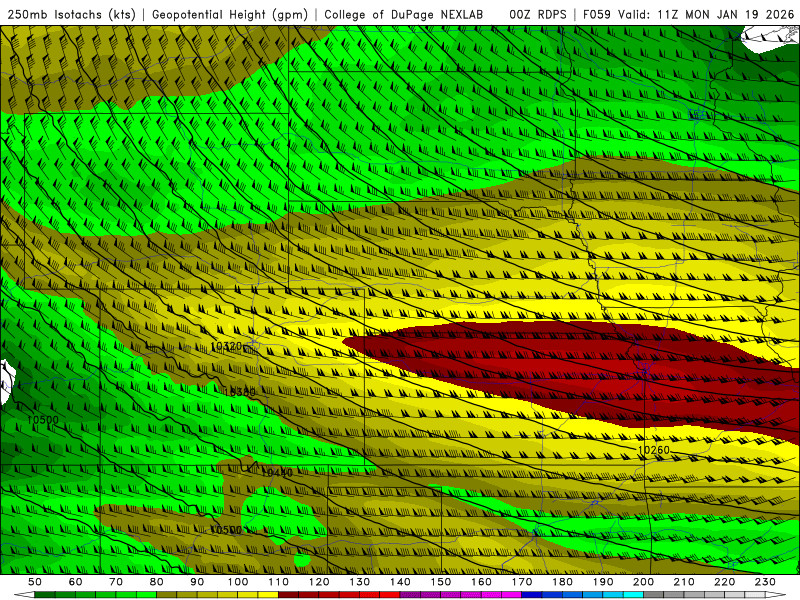Click the 220 value on the color scale
The width and height of the screenshot is (800, 600).
point(724,582)
